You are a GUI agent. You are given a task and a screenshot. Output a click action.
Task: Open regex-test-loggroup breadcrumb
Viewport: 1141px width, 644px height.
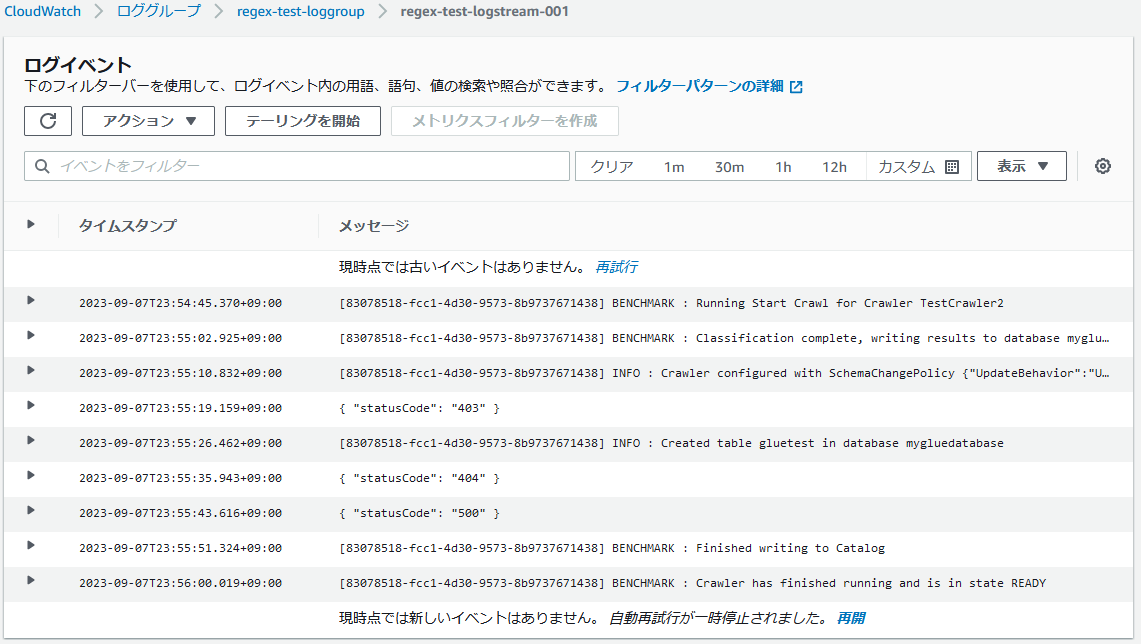pos(301,12)
